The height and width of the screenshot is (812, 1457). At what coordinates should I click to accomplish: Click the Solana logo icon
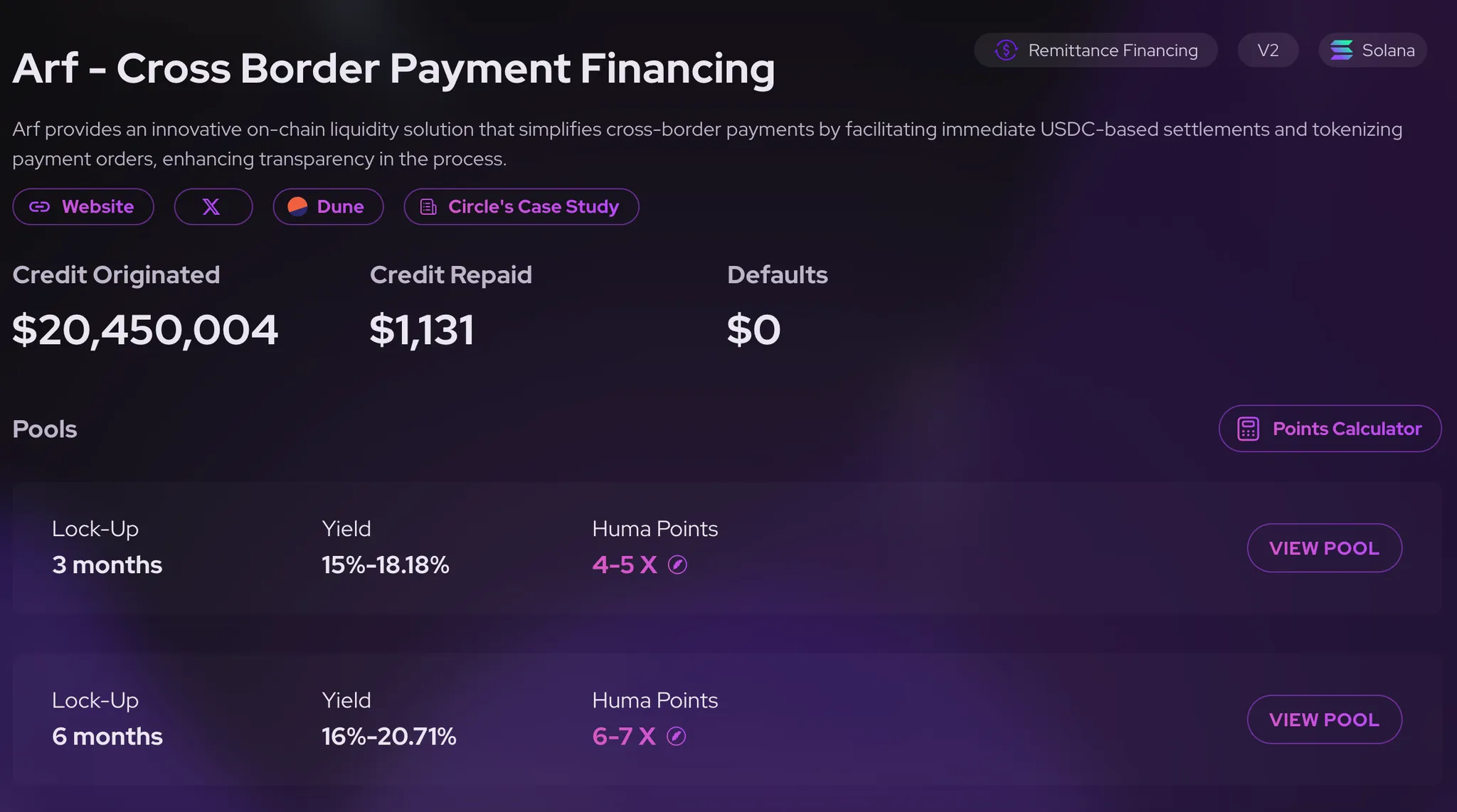coord(1342,50)
